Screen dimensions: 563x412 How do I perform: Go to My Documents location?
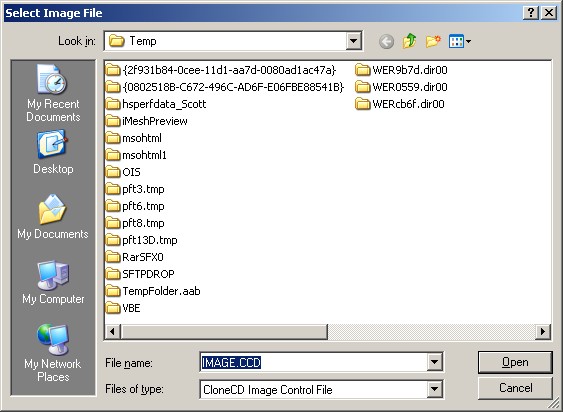pos(53,217)
